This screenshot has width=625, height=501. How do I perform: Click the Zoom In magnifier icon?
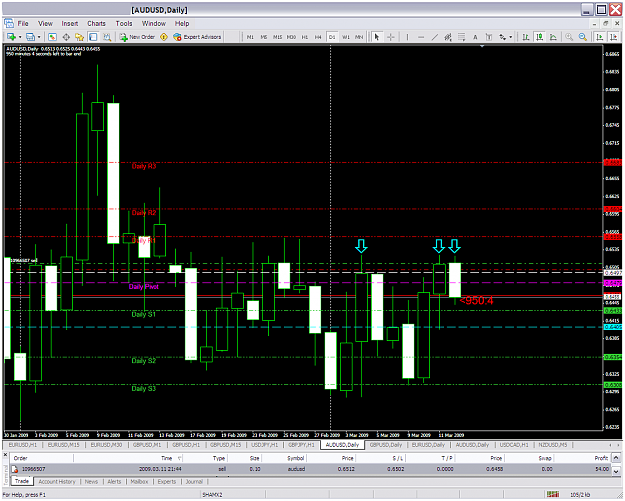pyautogui.click(x=569, y=37)
